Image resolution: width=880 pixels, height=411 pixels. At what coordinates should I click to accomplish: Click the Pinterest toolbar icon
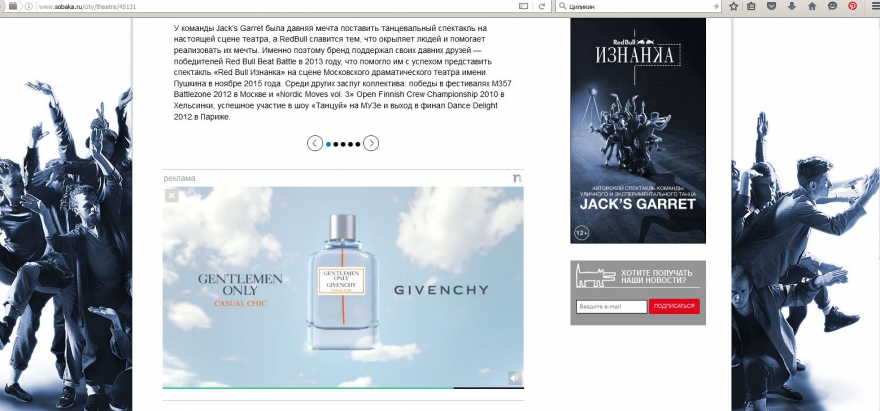click(x=851, y=6)
